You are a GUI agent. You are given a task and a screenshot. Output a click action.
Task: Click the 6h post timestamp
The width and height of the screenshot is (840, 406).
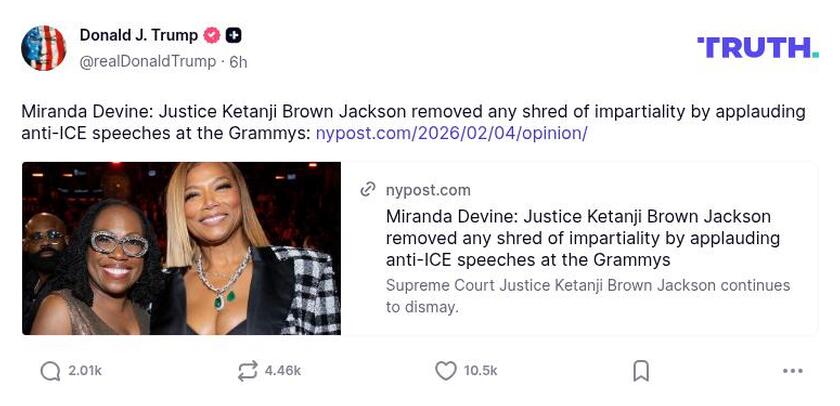tap(238, 61)
